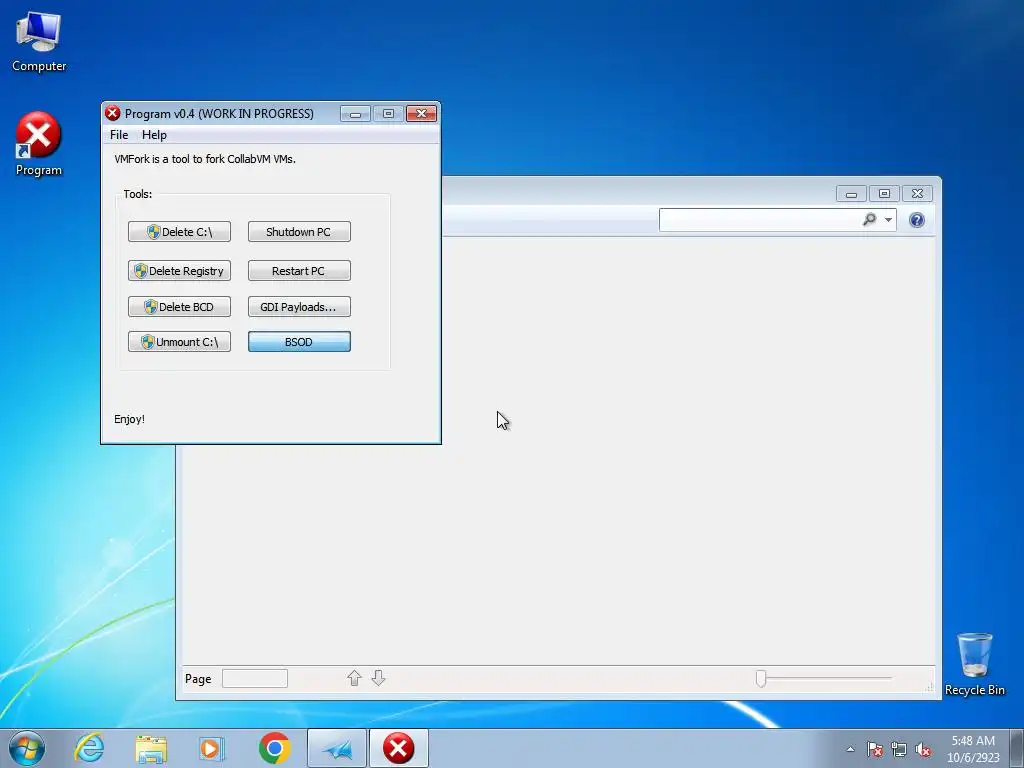Open the Computer desktop icon
1024x768 pixels.
[39, 41]
